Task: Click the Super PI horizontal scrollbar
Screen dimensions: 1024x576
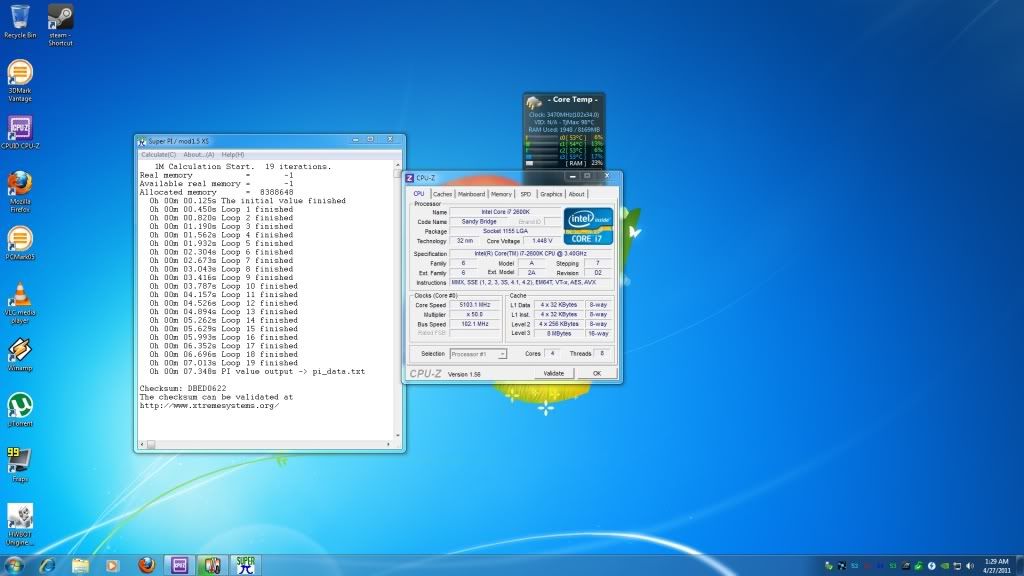Action: coord(266,445)
